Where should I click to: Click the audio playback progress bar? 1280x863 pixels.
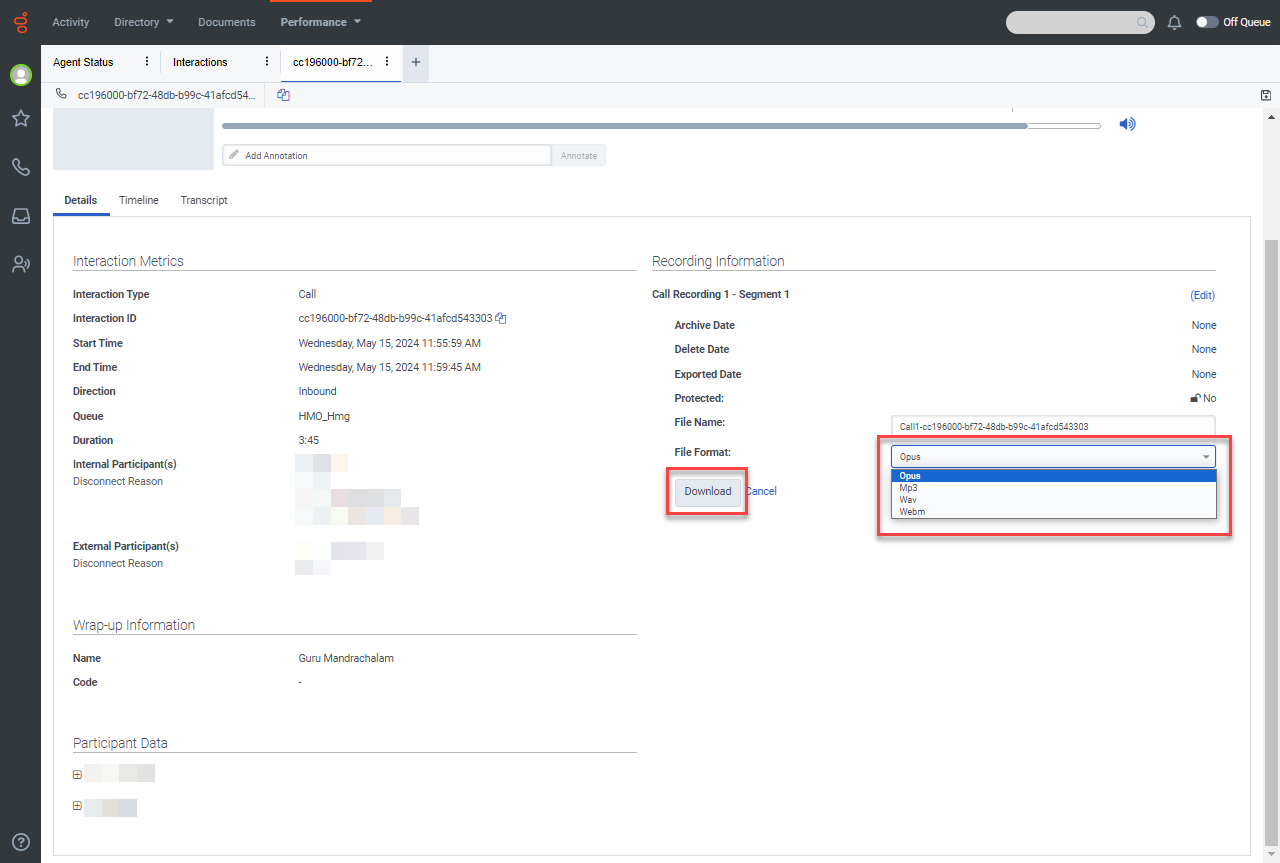[x=660, y=126]
